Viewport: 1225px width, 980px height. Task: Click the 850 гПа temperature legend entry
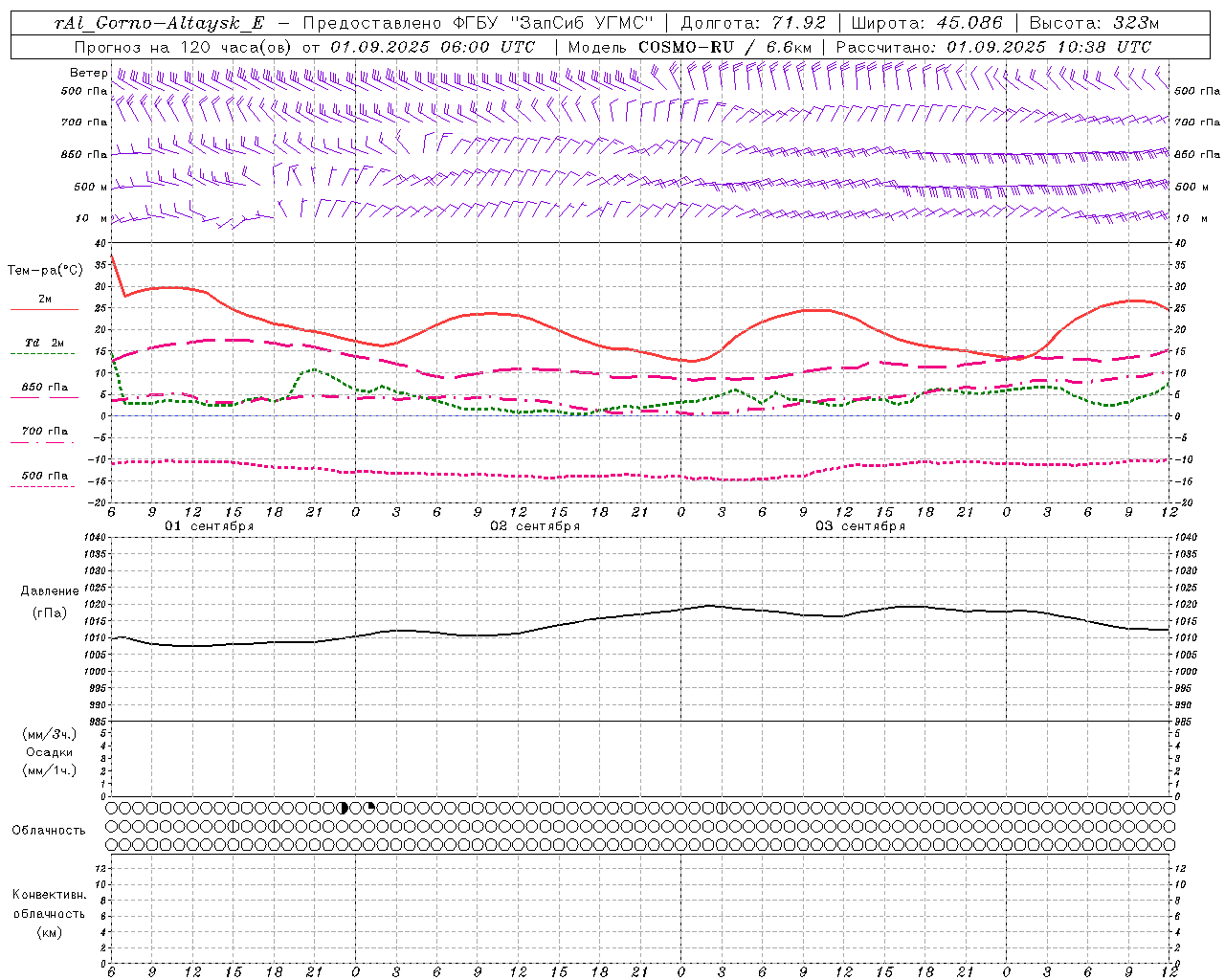[x=44, y=388]
